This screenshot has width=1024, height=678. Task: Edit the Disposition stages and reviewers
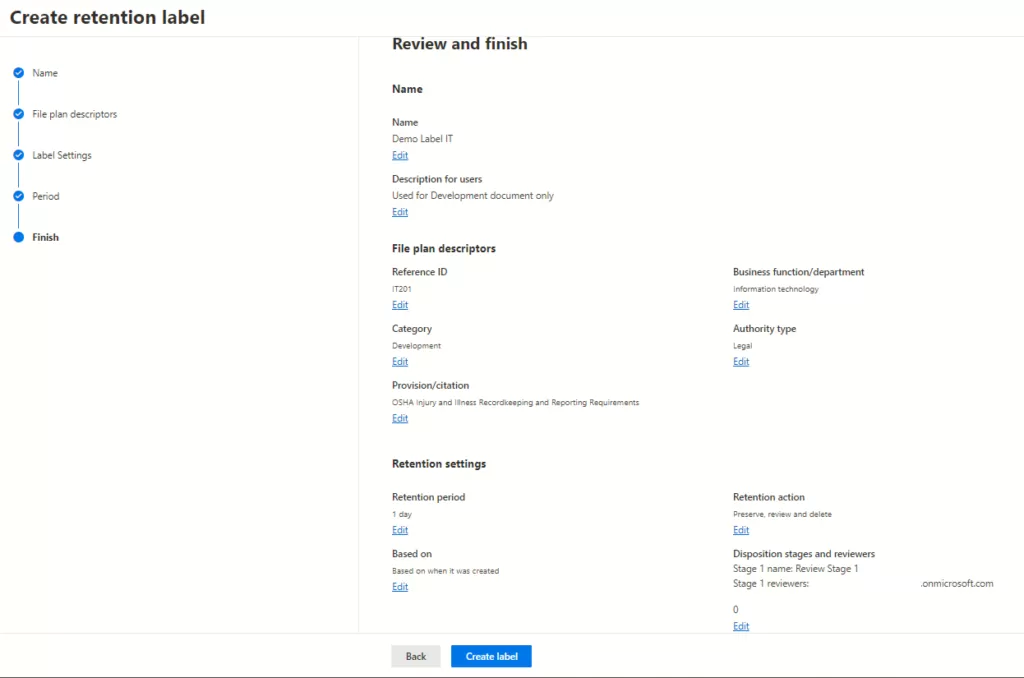tap(741, 626)
